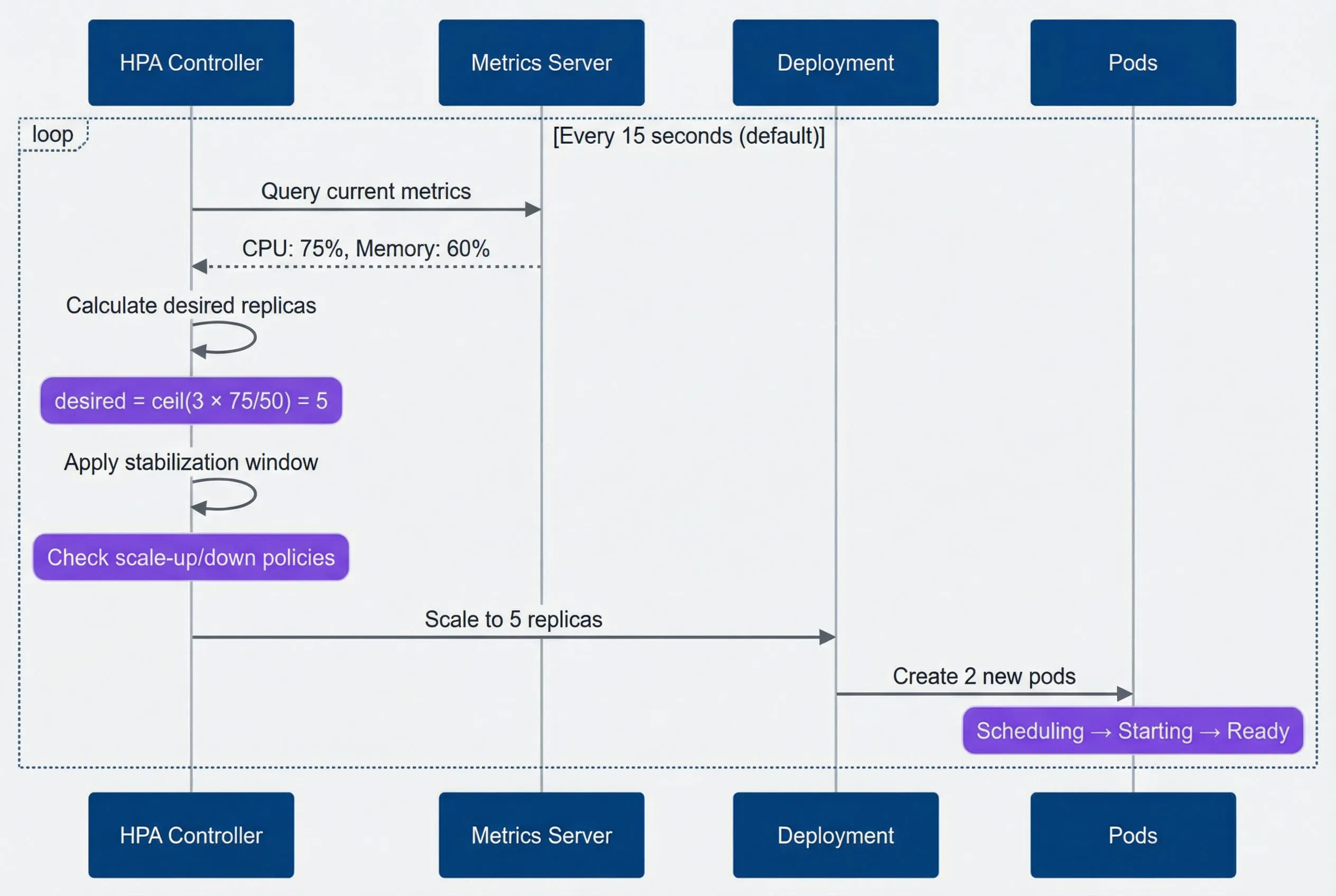This screenshot has height=896, width=1336.
Task: Click the 'Create 2 new pods' message label
Action: (x=985, y=676)
